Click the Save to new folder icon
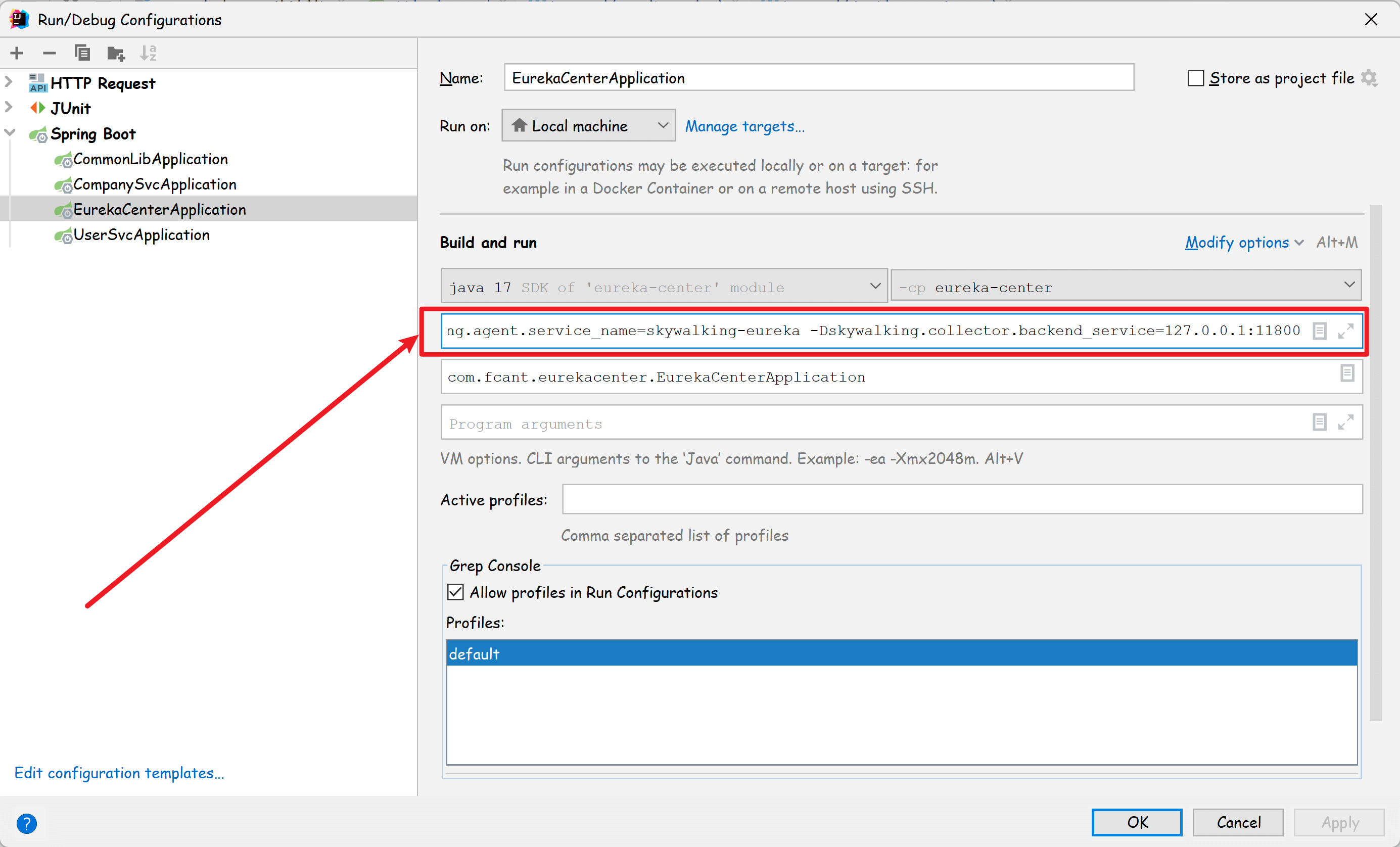Viewport: 1400px width, 847px height. [116, 54]
